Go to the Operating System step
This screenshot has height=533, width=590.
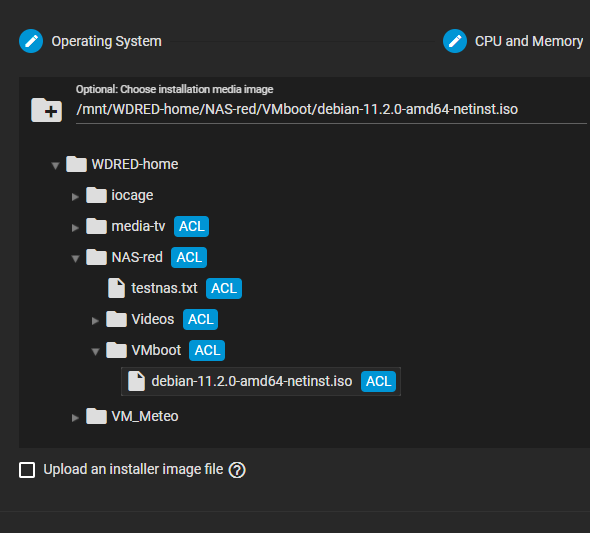tap(106, 41)
